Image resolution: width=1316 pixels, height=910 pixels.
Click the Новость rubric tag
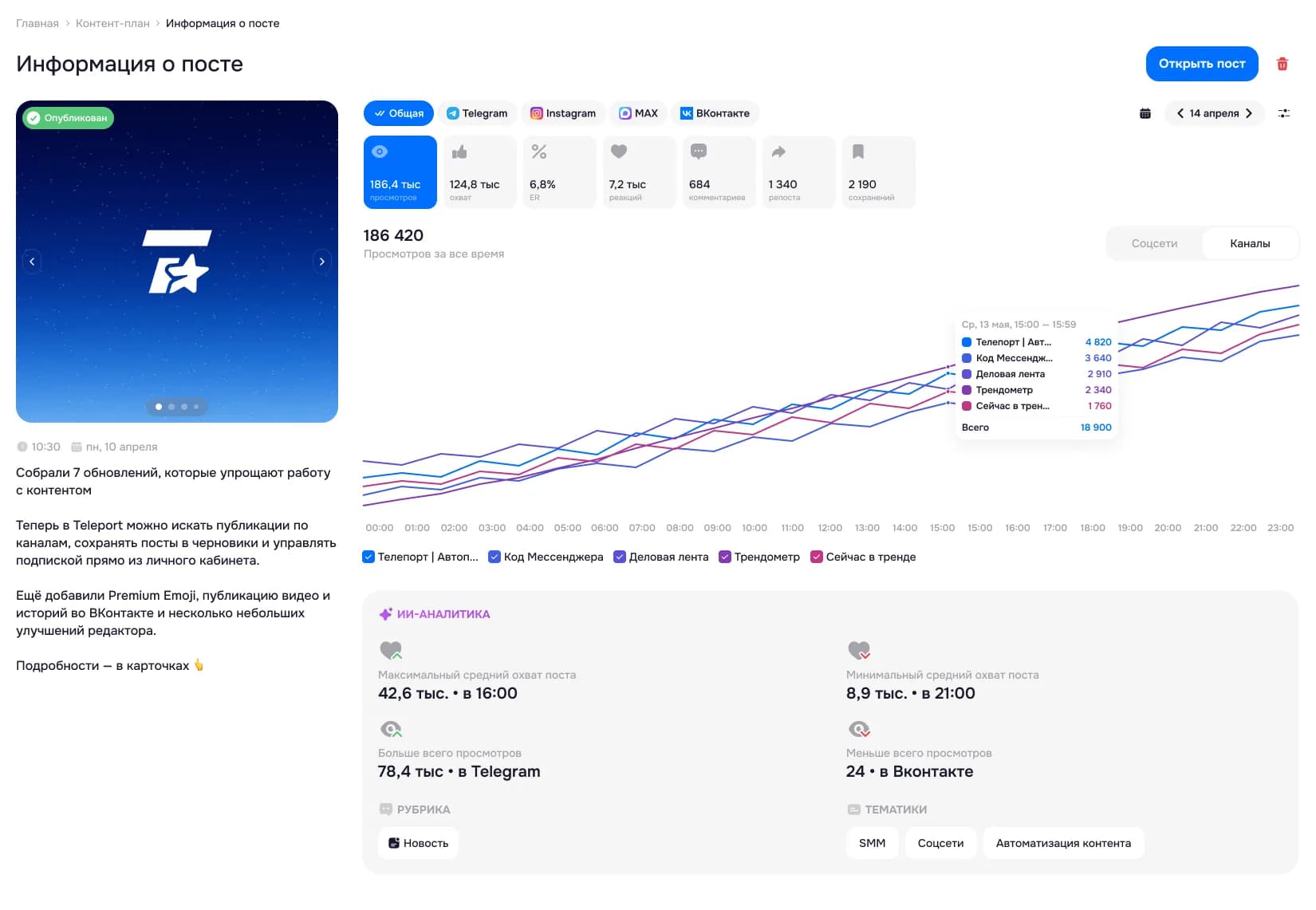click(x=418, y=843)
